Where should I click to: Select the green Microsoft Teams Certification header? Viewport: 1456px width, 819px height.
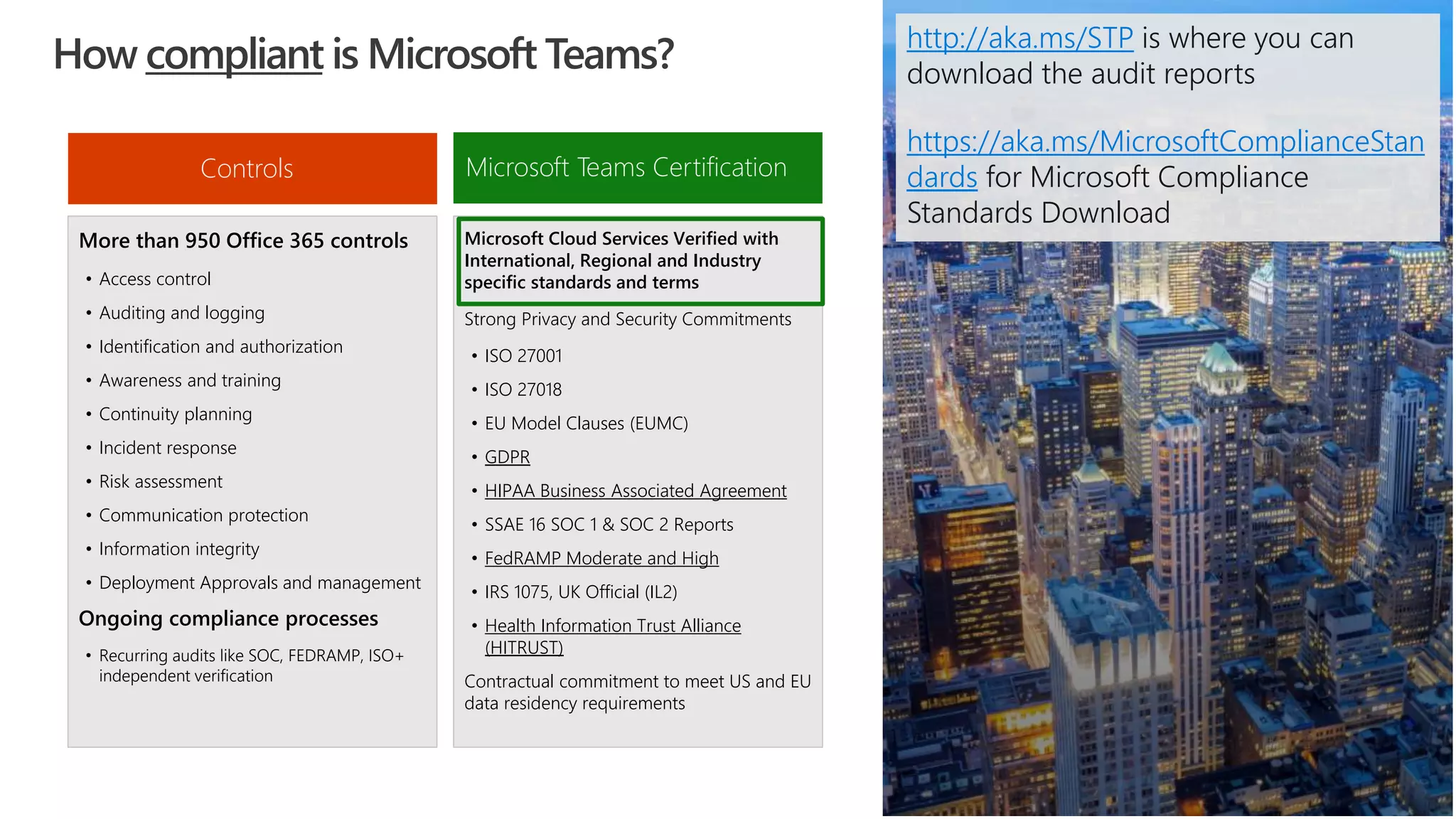(638, 168)
